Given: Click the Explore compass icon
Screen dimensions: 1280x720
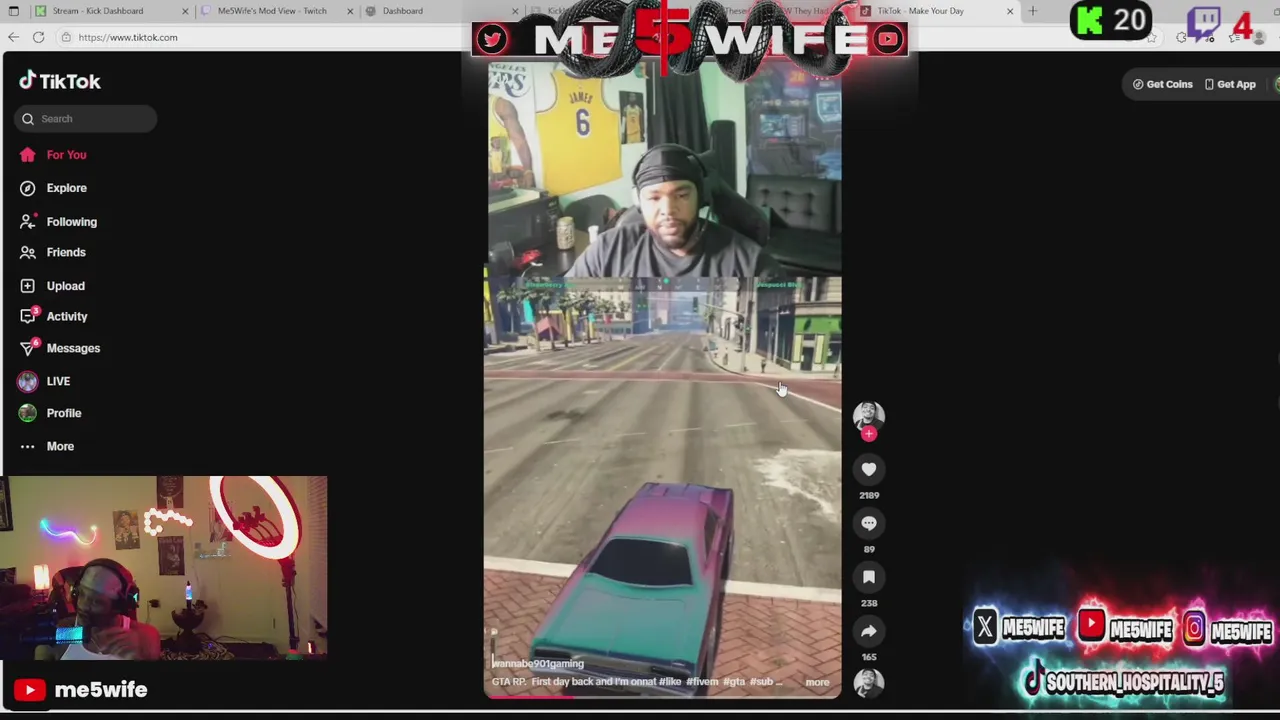Looking at the screenshot, I should (x=27, y=188).
